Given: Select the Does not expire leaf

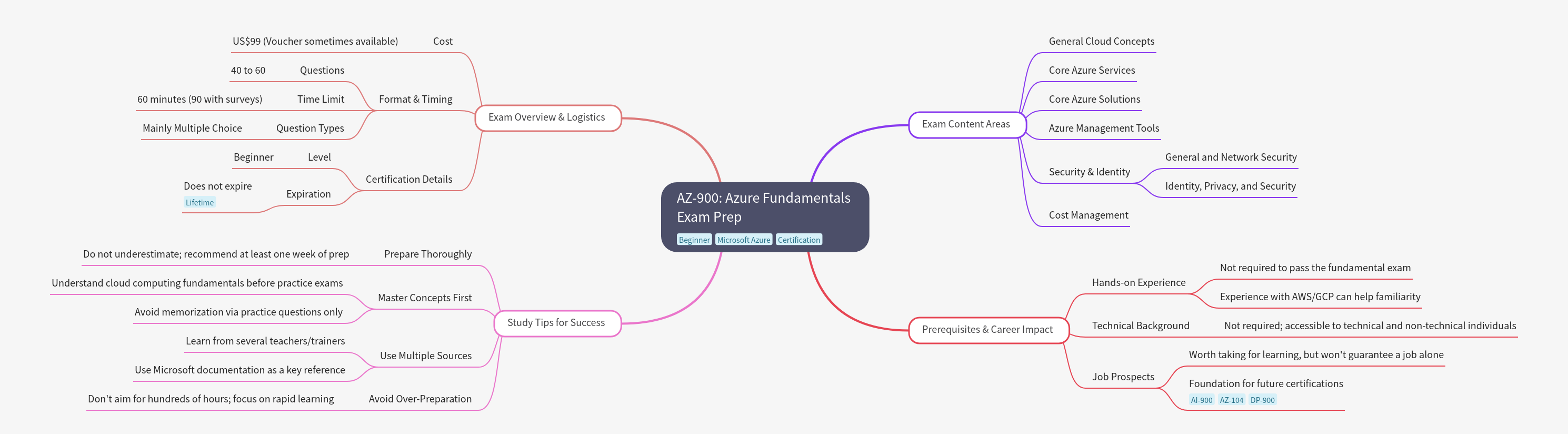Looking at the screenshot, I should point(218,186).
